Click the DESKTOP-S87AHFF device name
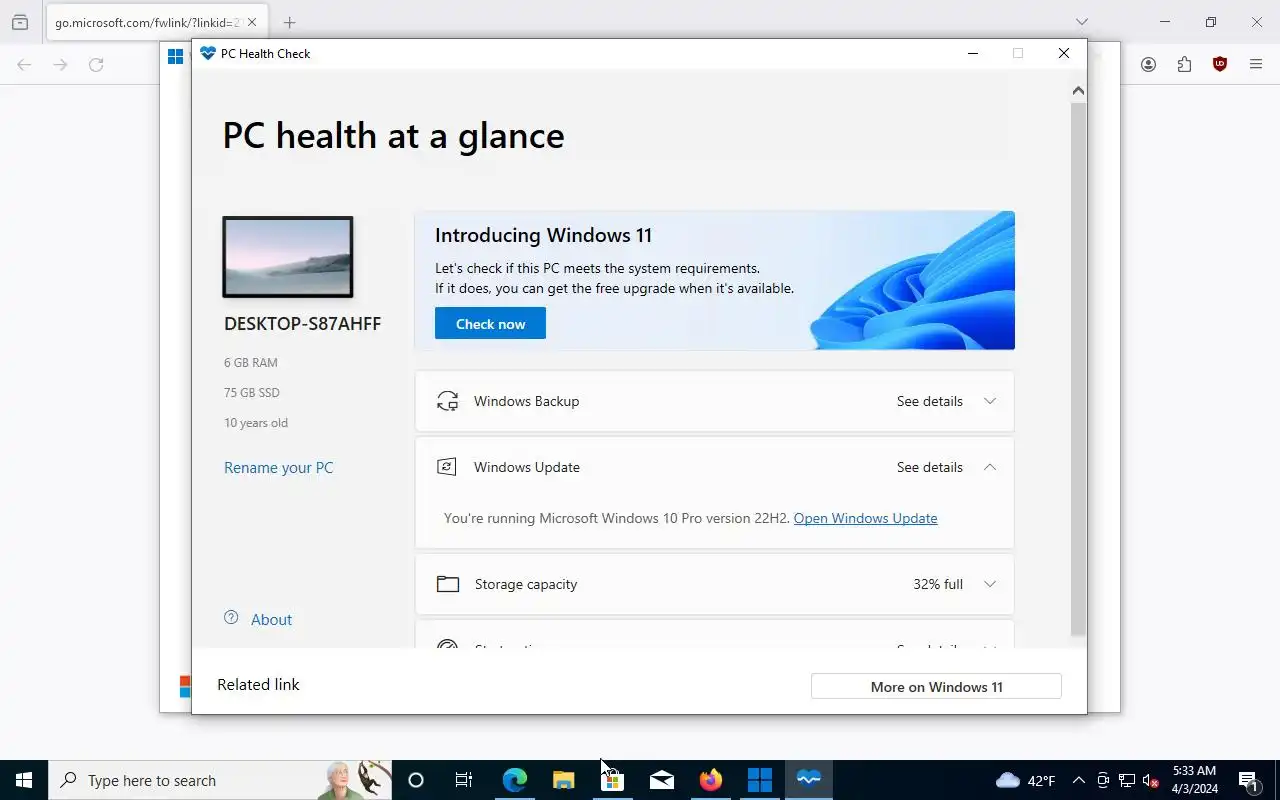This screenshot has height=800, width=1280. pyautogui.click(x=302, y=324)
